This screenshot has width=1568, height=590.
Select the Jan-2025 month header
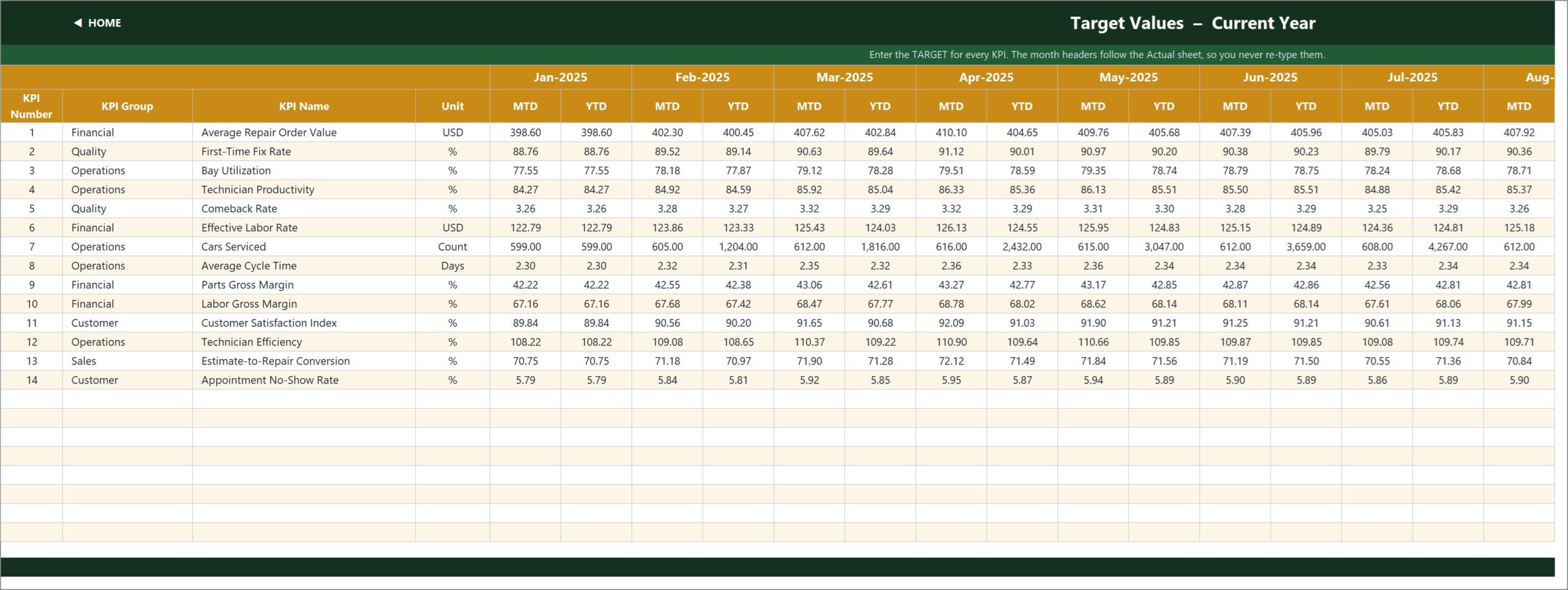point(560,77)
